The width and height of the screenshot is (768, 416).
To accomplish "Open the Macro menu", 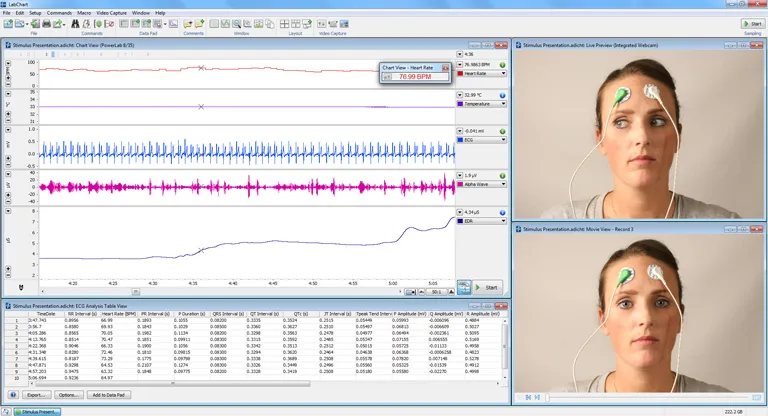I will (85, 13).
